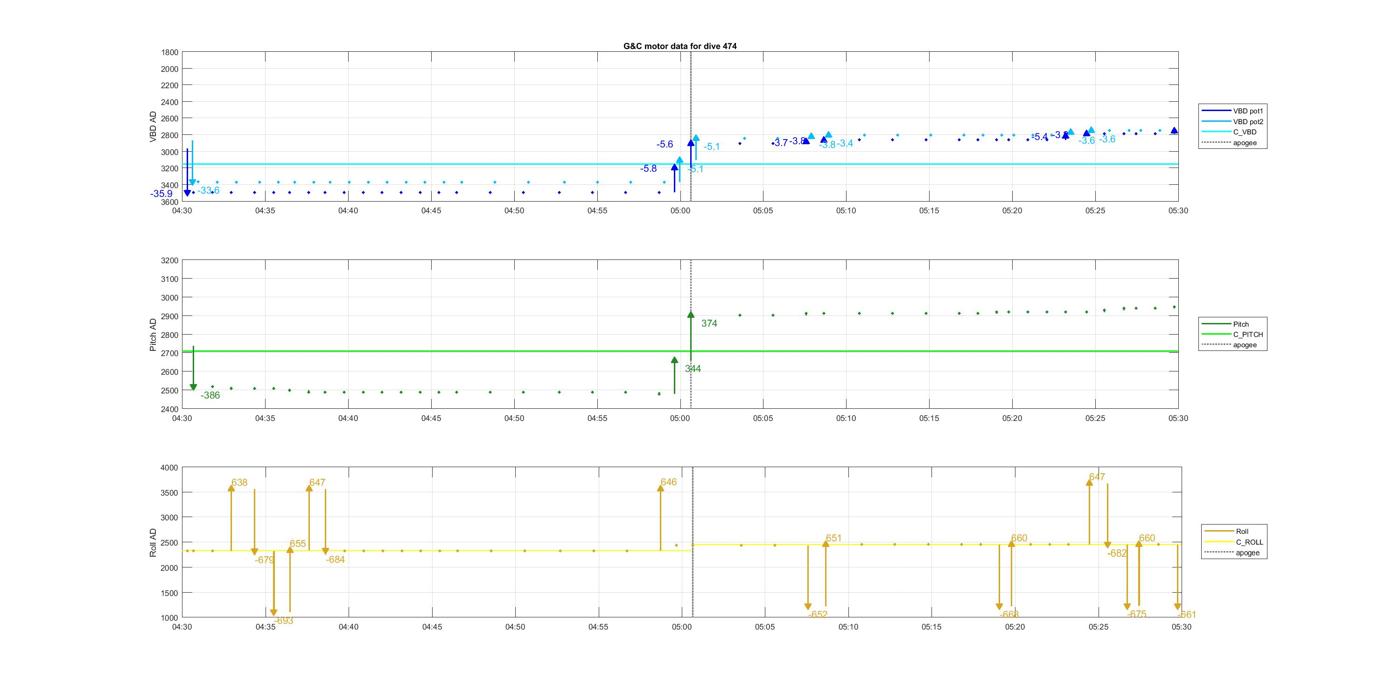This screenshot has height=693, width=1400.
Task: Click the '3100' y-axis tick label
Action: [x=169, y=279]
